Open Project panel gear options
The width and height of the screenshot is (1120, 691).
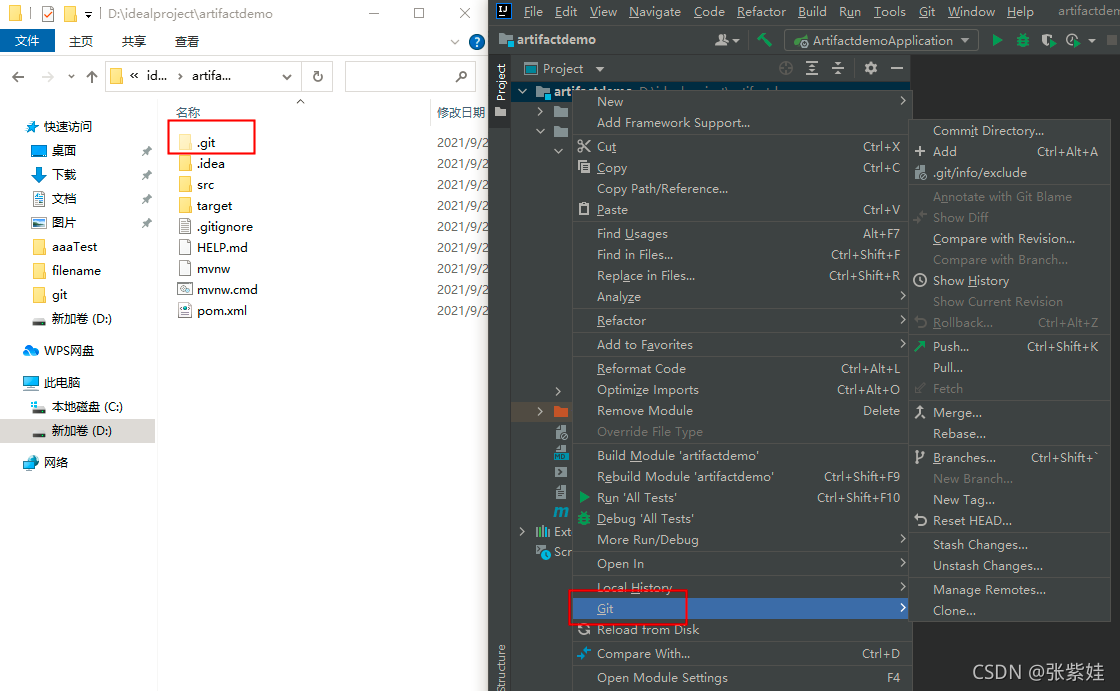(871, 68)
